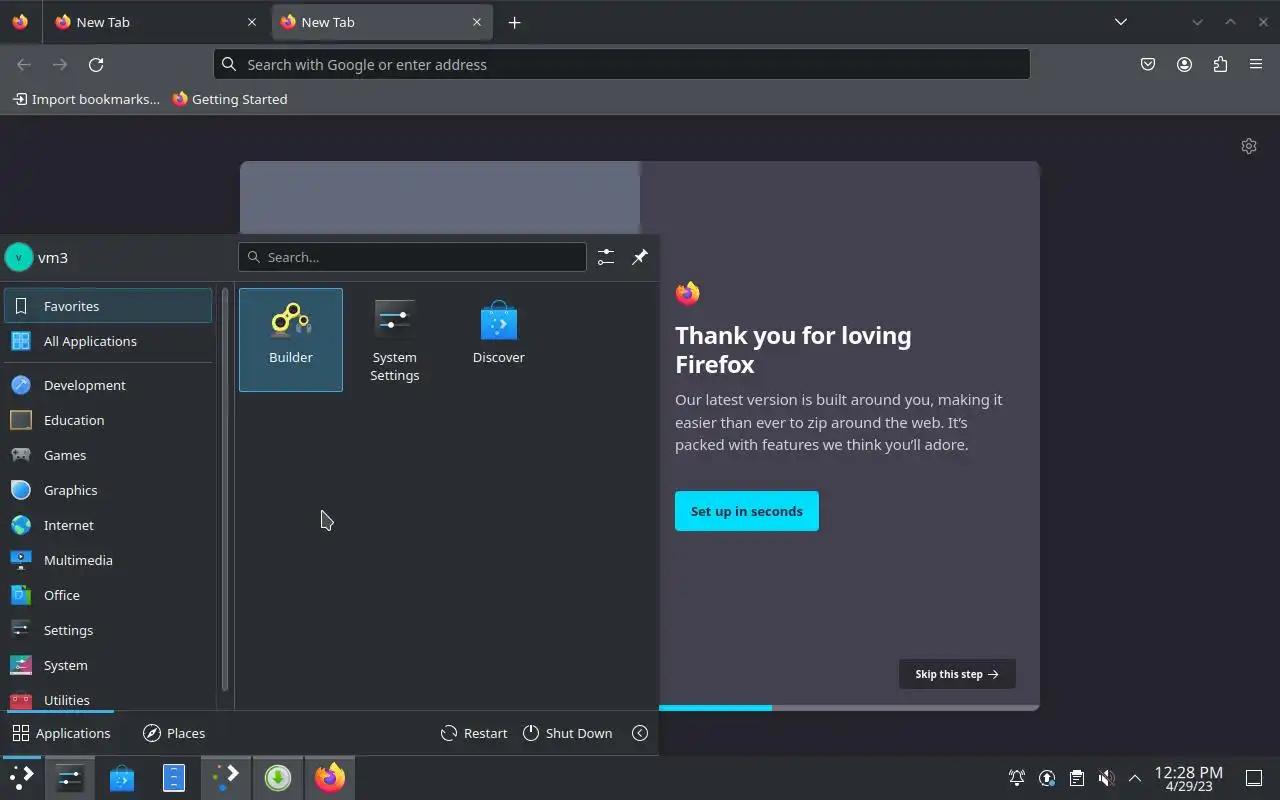Open the Graphics category
The width and height of the screenshot is (1280, 800).
click(x=108, y=490)
